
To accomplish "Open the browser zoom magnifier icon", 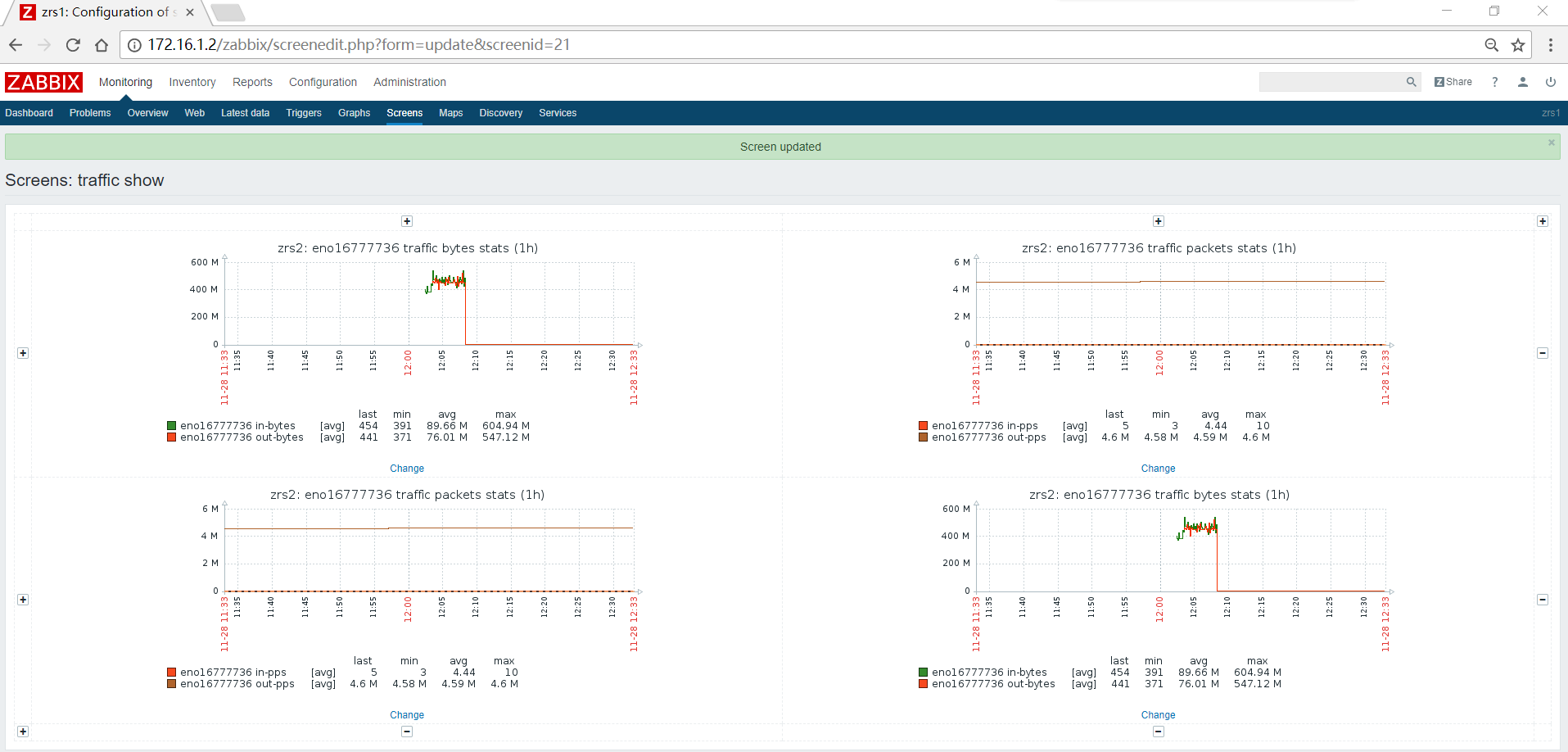I will [1492, 45].
